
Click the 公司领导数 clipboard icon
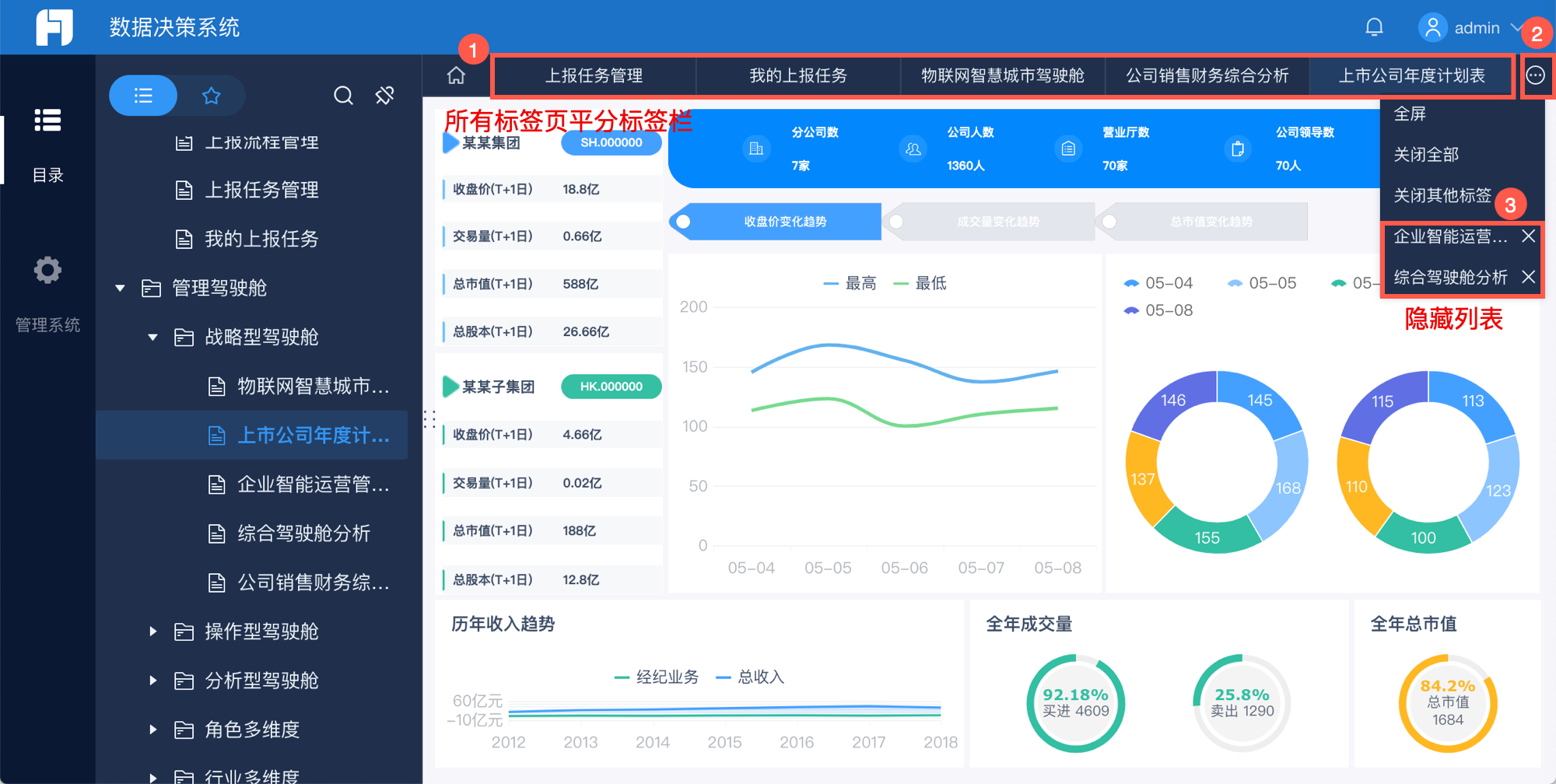coord(1238,149)
